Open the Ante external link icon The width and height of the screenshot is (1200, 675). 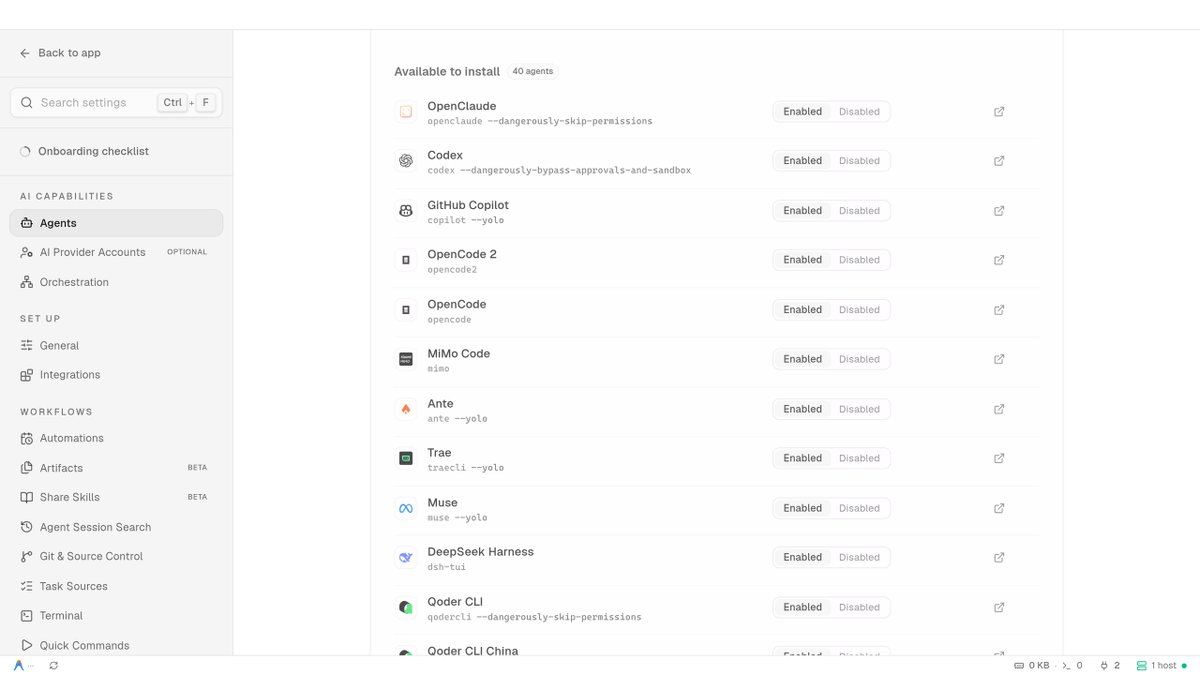999,409
